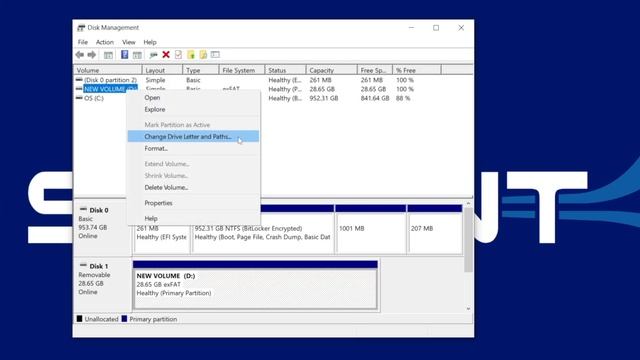
Task: Click the red X delete toolbar icon
Action: [166, 55]
